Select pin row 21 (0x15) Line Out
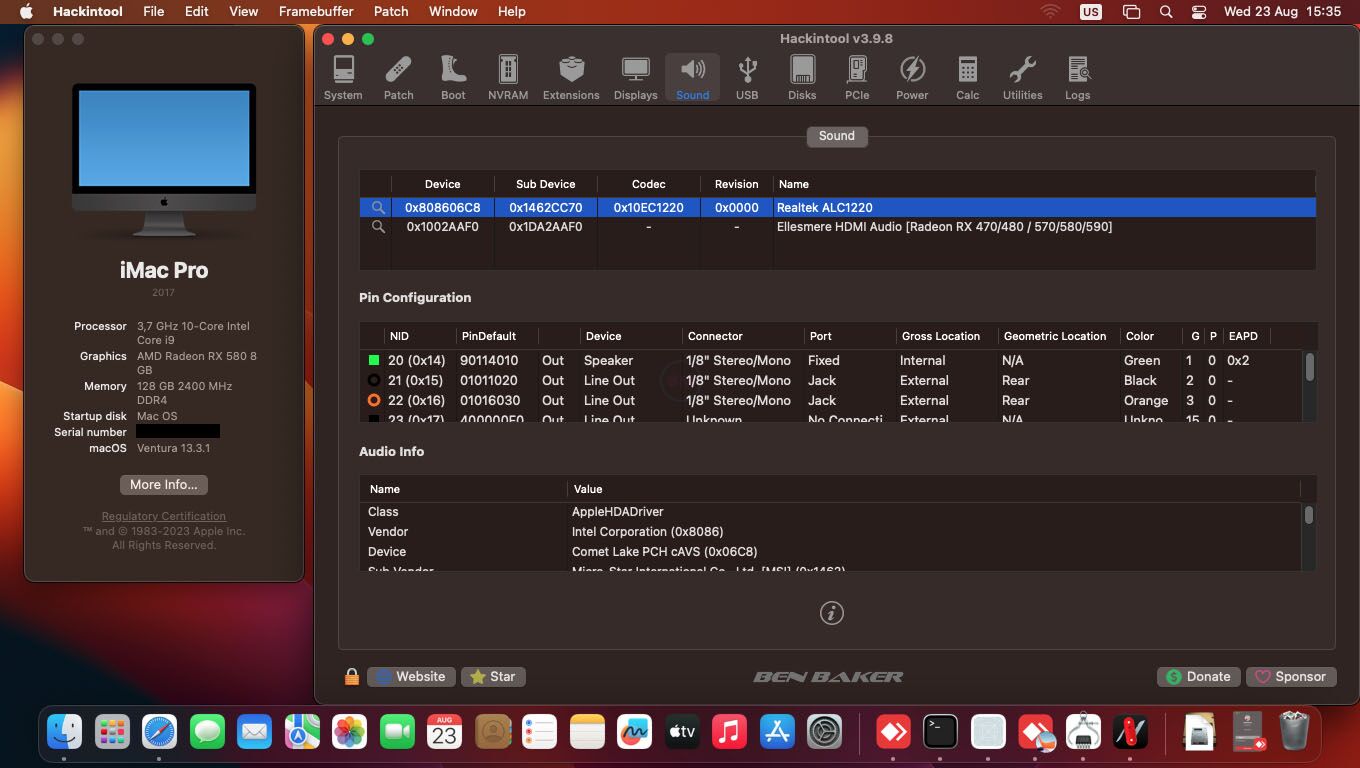 coord(832,380)
